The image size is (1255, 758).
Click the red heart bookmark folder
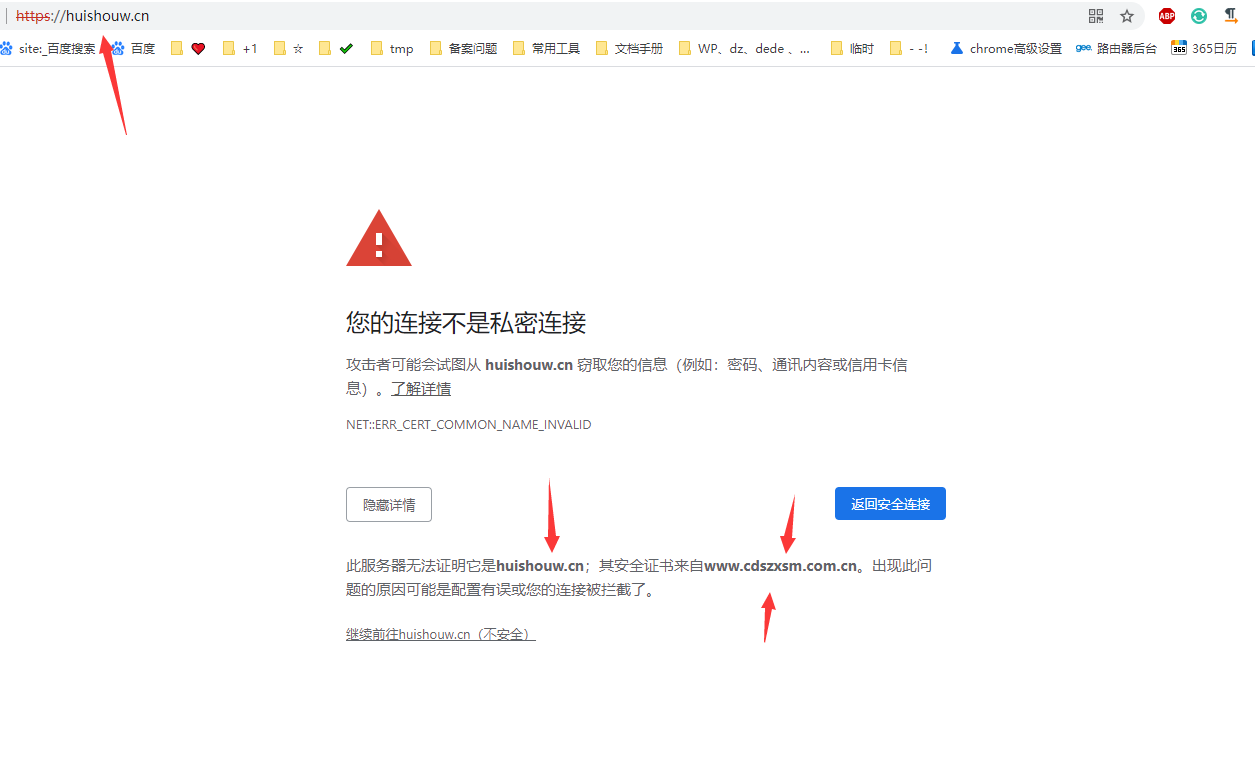point(199,47)
